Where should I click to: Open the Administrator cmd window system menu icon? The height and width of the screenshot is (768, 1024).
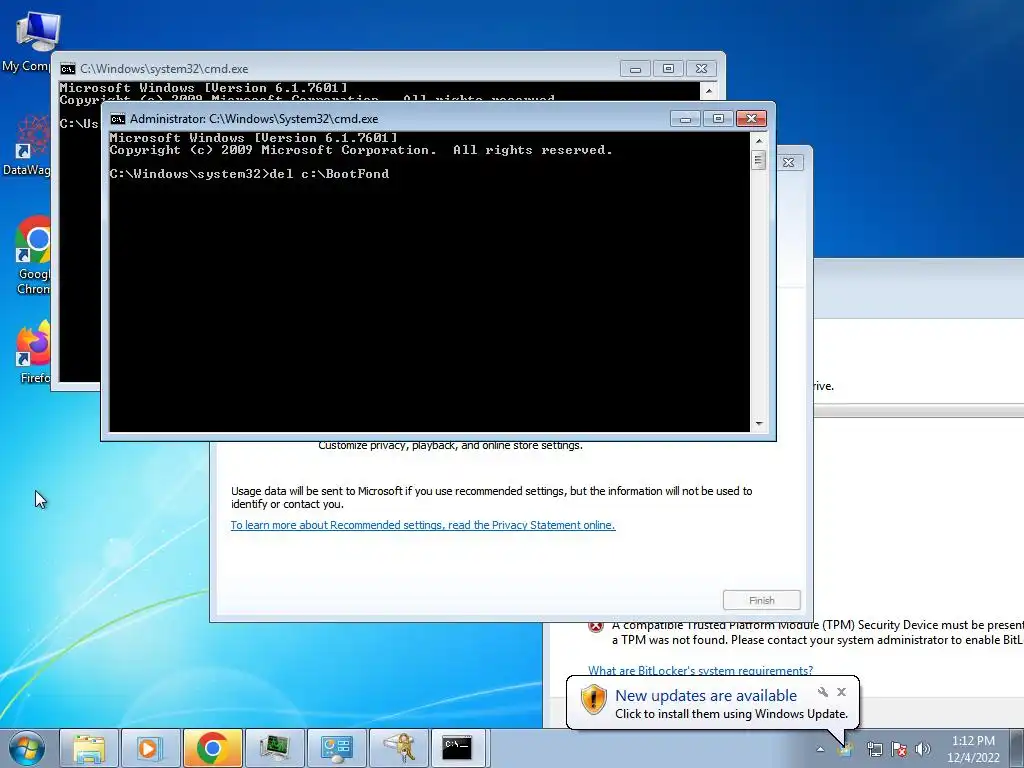coord(118,119)
